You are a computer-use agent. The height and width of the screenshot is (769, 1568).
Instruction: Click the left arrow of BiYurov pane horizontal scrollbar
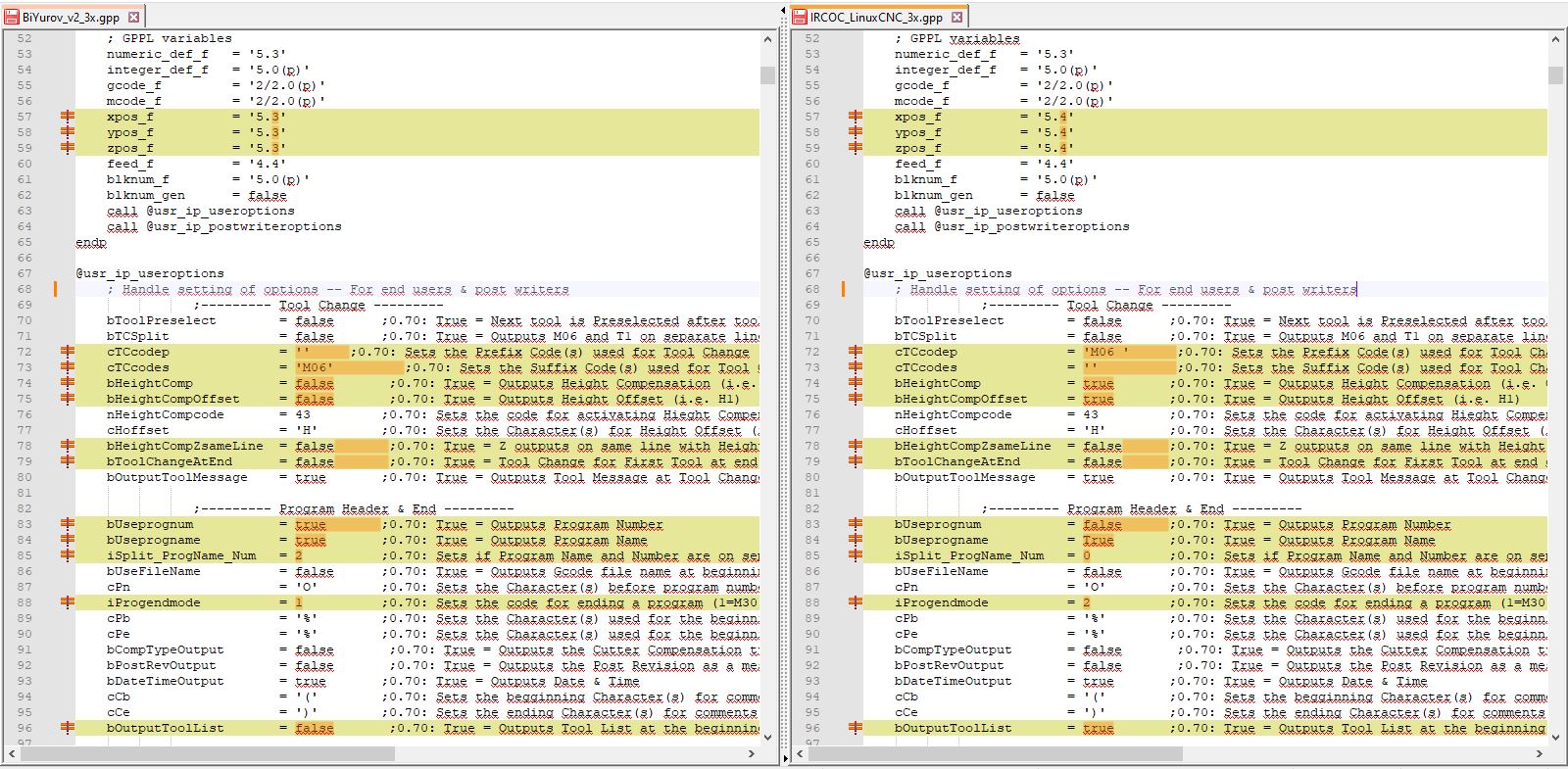[x=13, y=754]
